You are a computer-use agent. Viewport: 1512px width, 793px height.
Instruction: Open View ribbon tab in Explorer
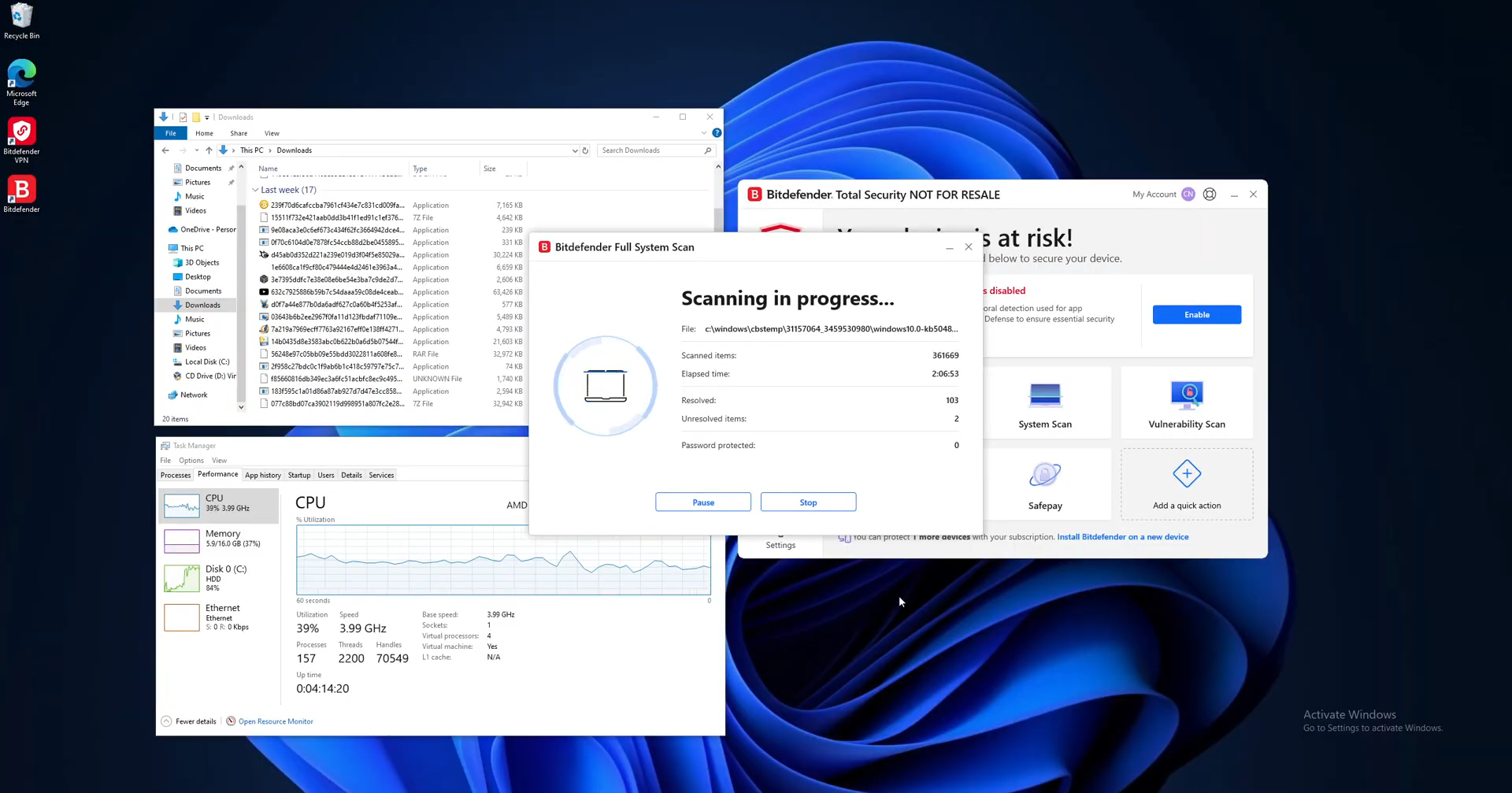coord(272,133)
